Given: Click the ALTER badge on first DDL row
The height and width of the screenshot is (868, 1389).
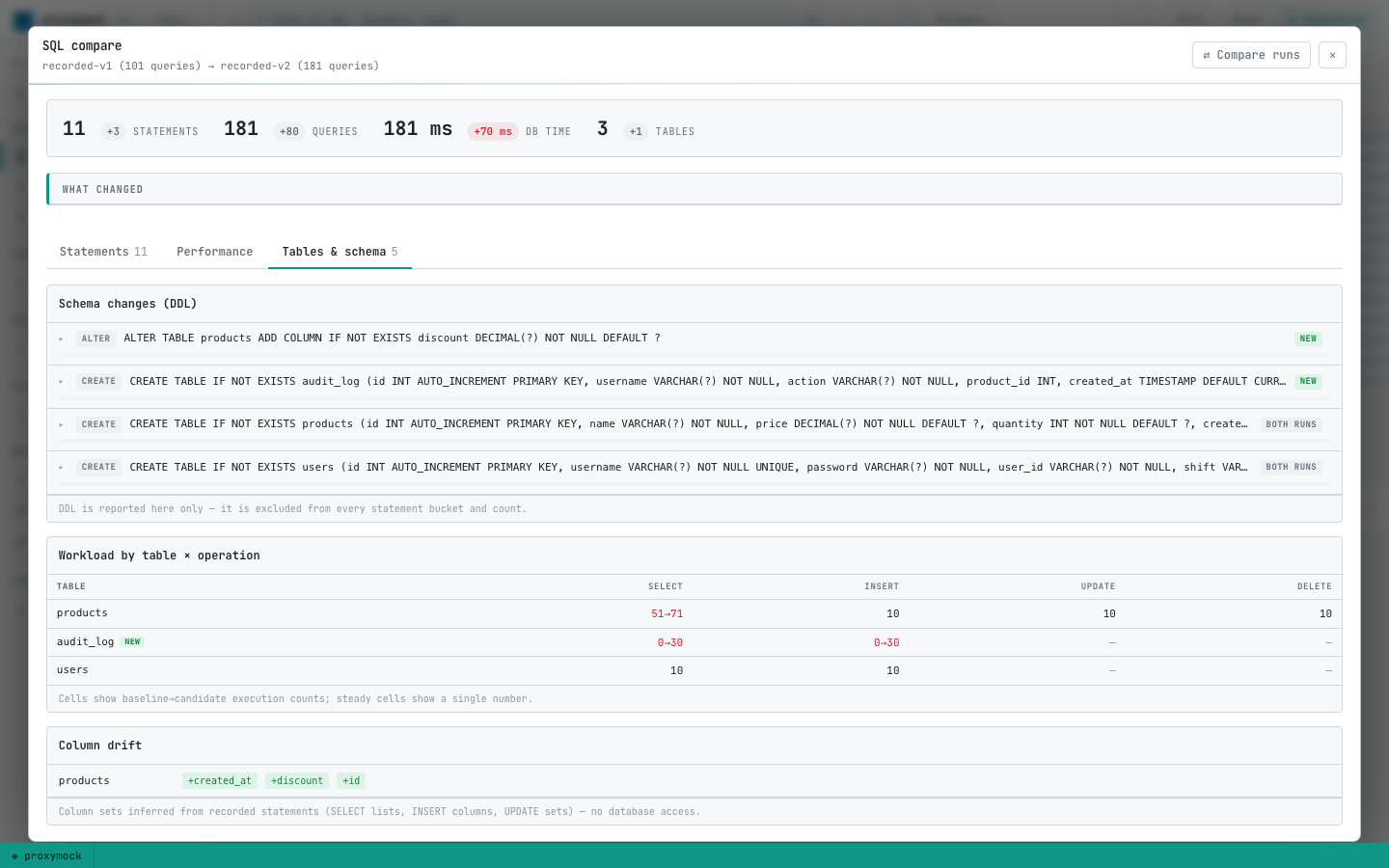Looking at the screenshot, I should (x=95, y=339).
